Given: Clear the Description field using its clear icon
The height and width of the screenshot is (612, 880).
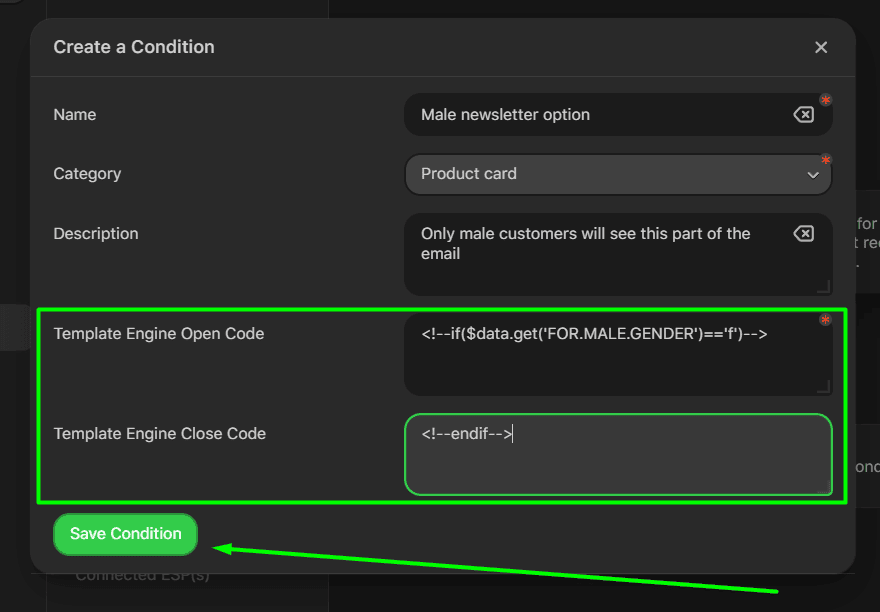Looking at the screenshot, I should (x=804, y=233).
